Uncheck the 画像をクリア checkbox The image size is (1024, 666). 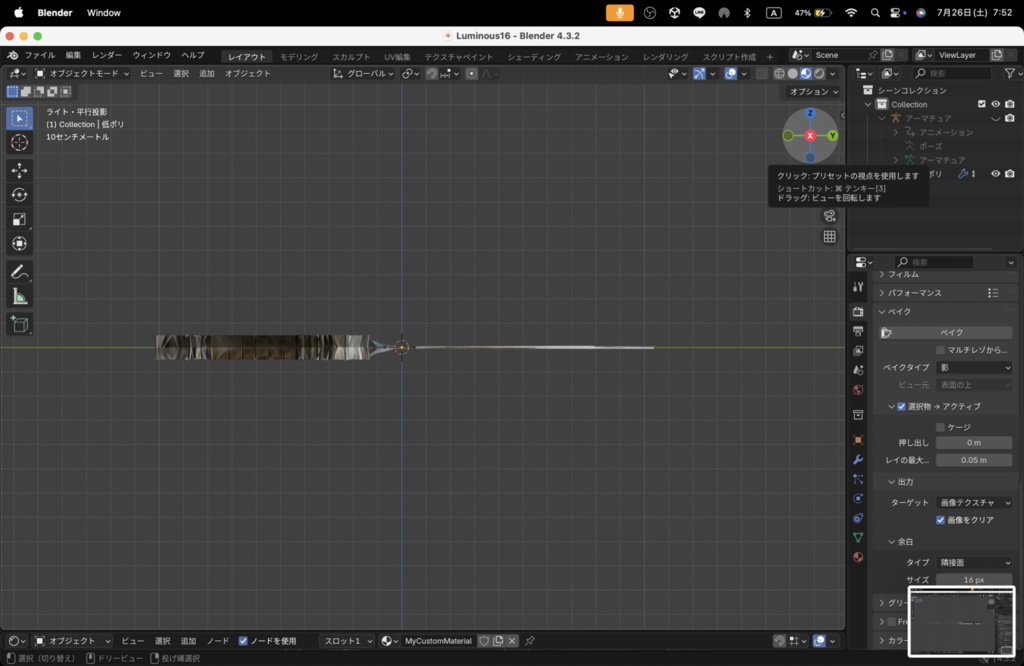pyautogui.click(x=940, y=520)
